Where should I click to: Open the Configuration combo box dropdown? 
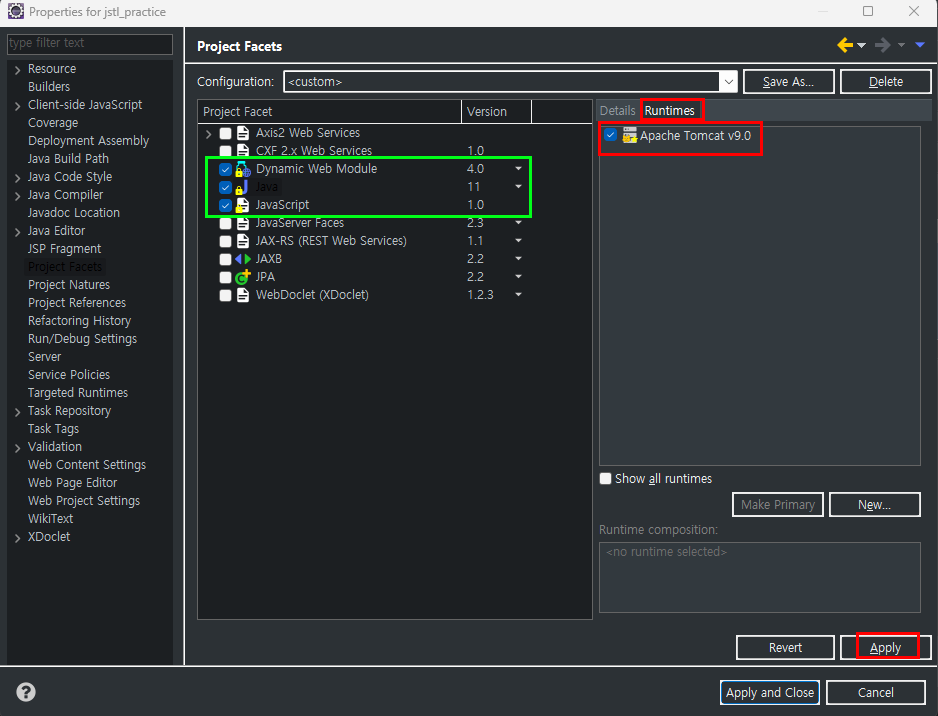tap(728, 82)
